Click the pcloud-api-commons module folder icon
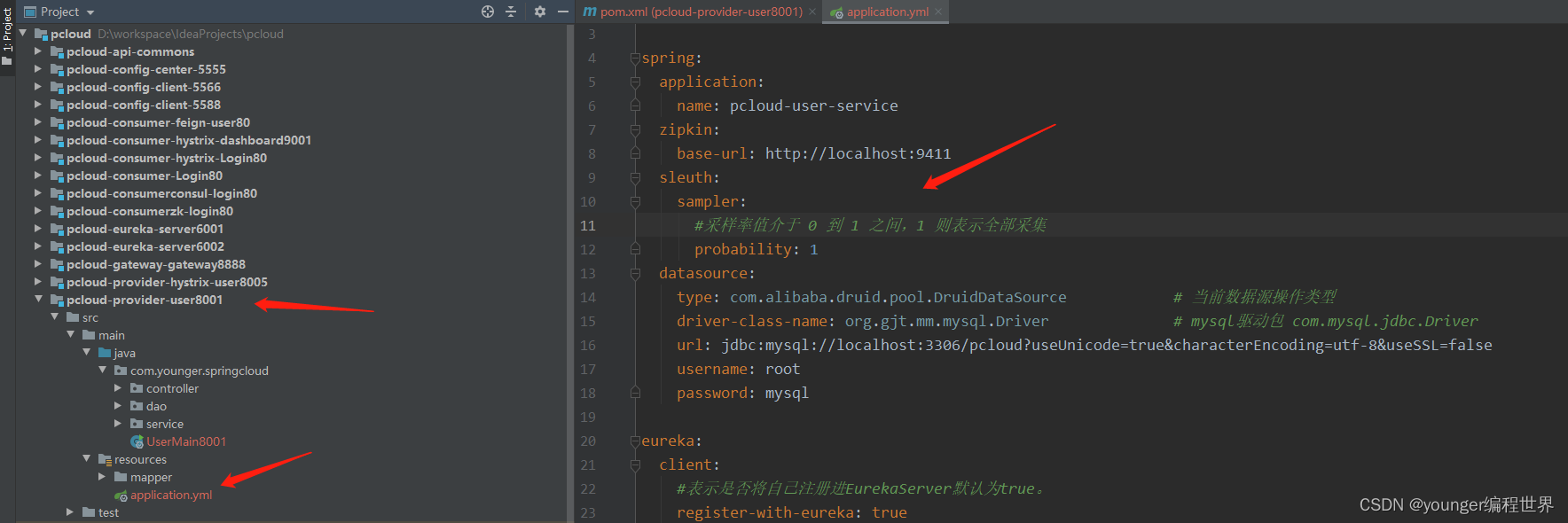The width and height of the screenshot is (1568, 523). pyautogui.click(x=57, y=51)
